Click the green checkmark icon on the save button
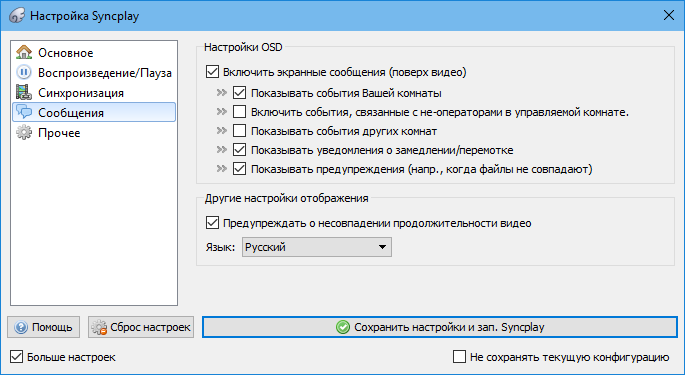Viewport: 685px width, 375px height. pos(343,327)
